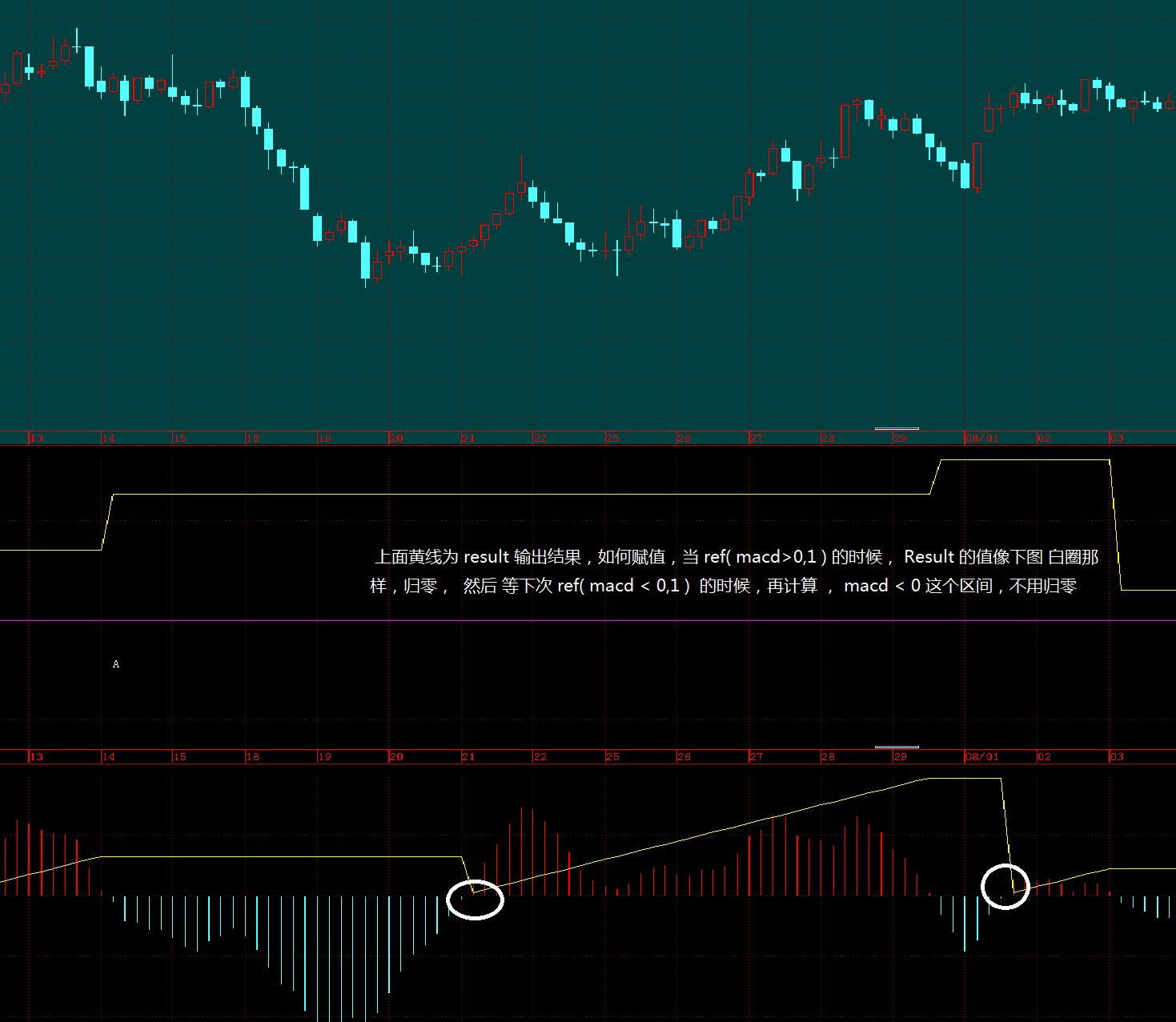
Task: Click date label 19 on the lower MACD axis
Action: point(325,757)
